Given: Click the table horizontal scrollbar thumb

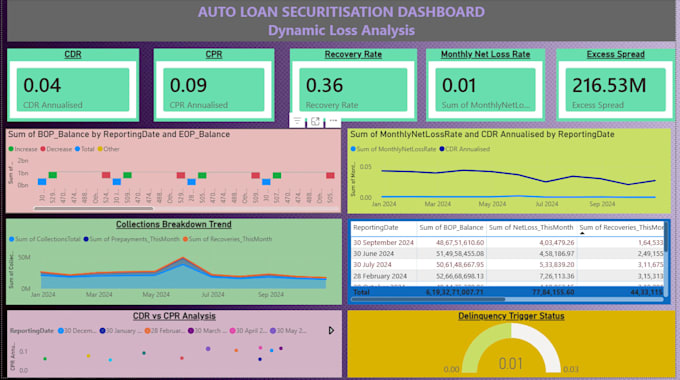Looking at the screenshot, I should (428, 299).
